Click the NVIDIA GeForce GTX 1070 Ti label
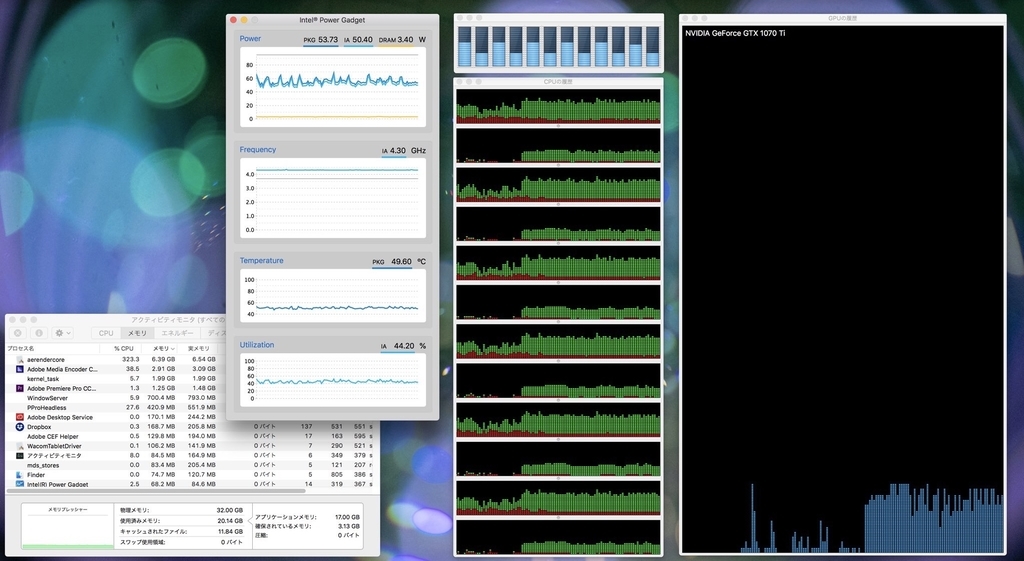The image size is (1024, 561). [735, 33]
